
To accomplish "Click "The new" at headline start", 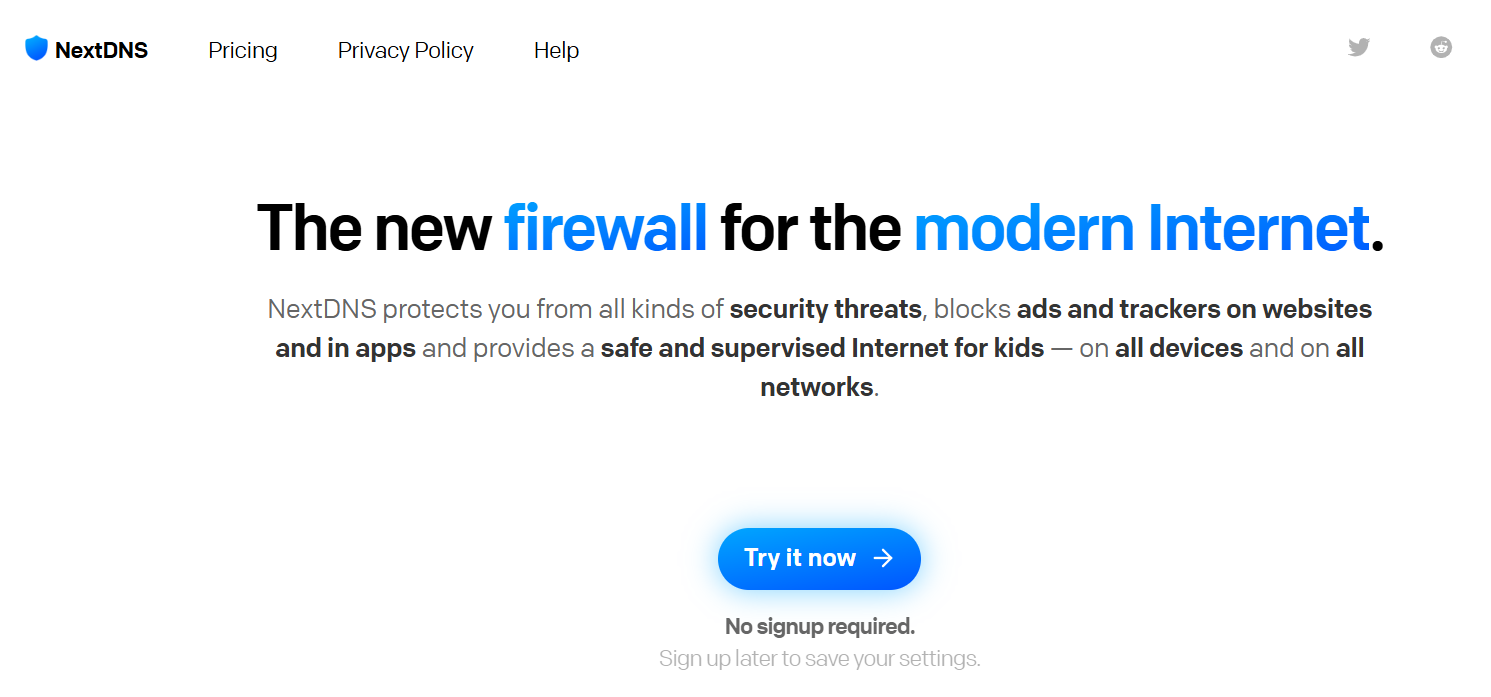I will (x=374, y=228).
